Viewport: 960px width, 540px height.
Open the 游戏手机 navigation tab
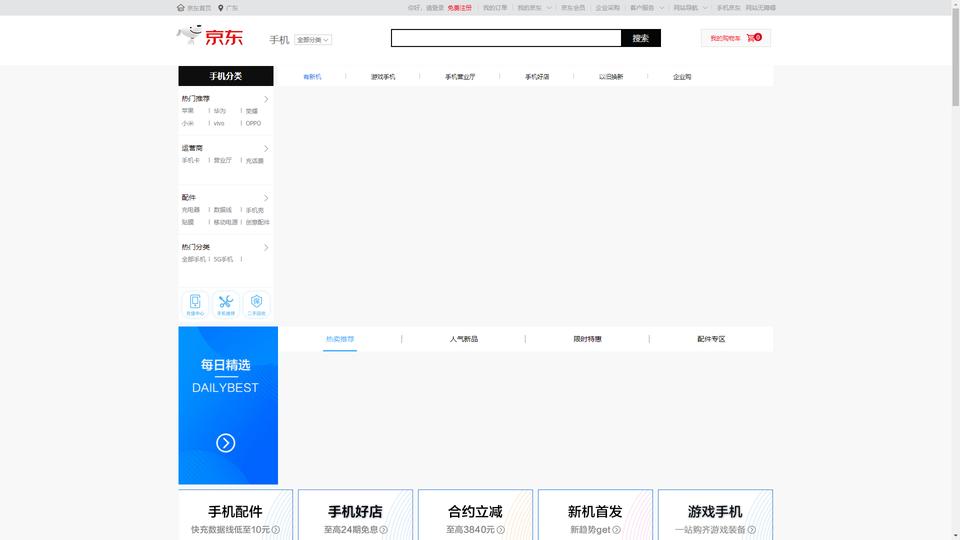(x=383, y=77)
